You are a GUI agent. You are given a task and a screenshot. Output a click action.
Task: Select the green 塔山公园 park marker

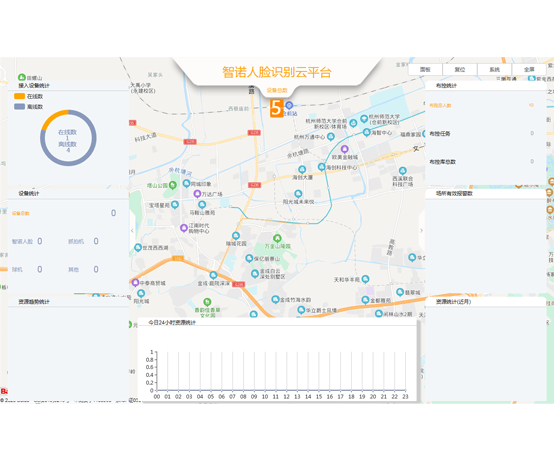pos(172,185)
